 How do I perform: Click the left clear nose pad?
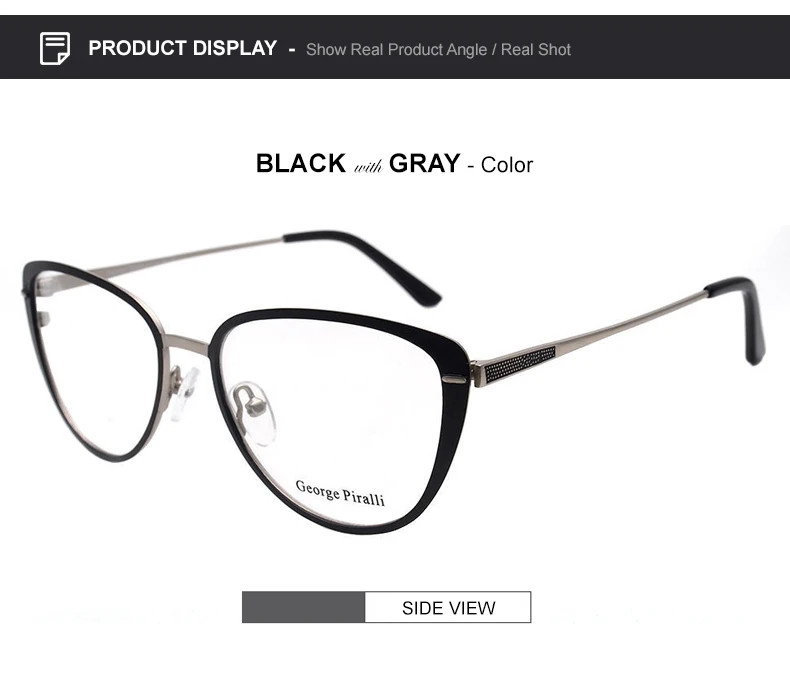181,391
